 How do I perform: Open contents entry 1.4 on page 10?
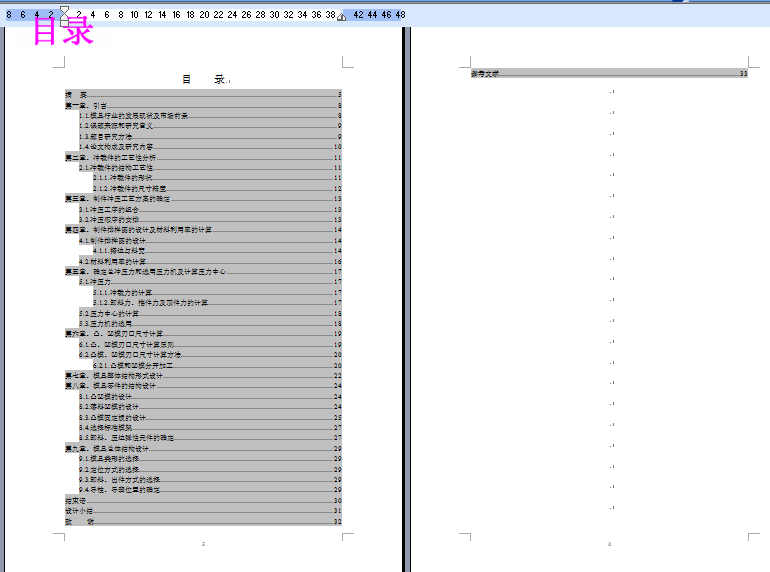click(210, 147)
